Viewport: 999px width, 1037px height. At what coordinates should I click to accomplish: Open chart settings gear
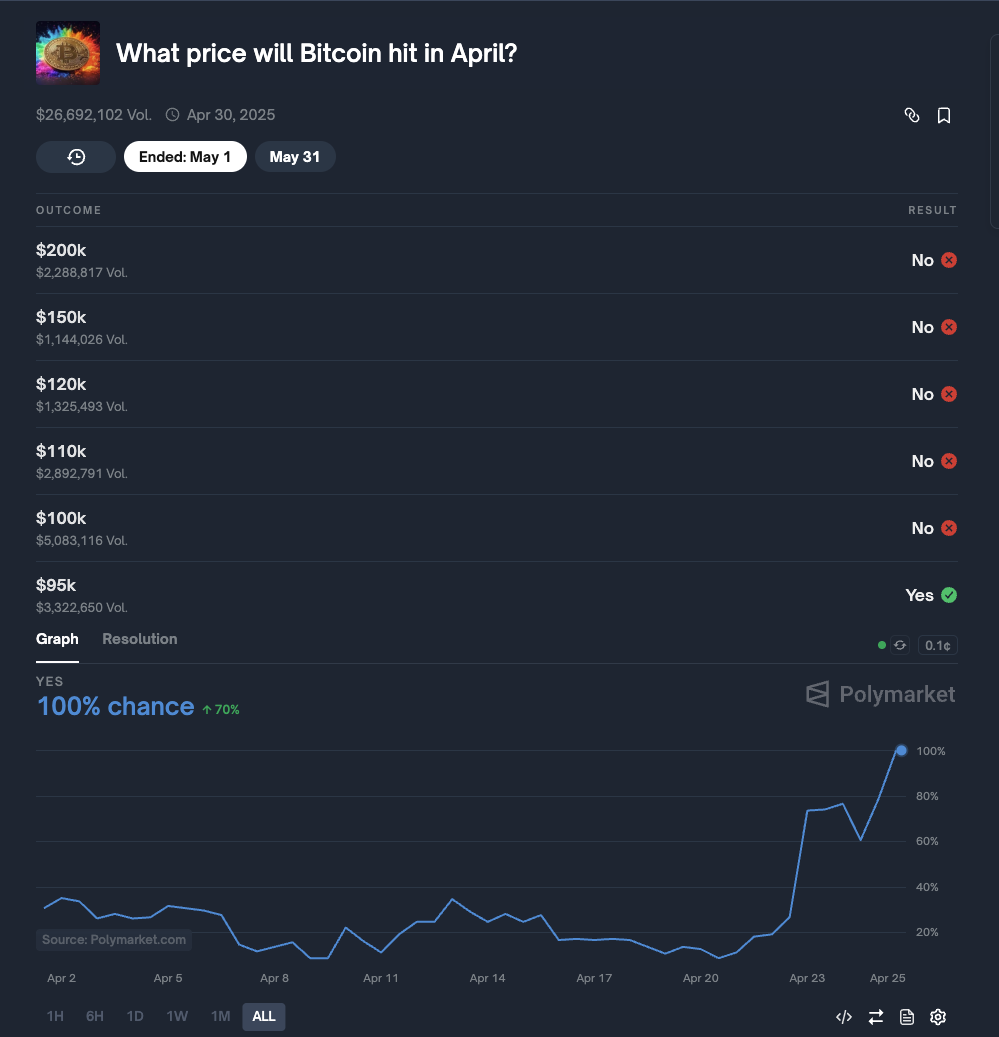(x=938, y=1017)
